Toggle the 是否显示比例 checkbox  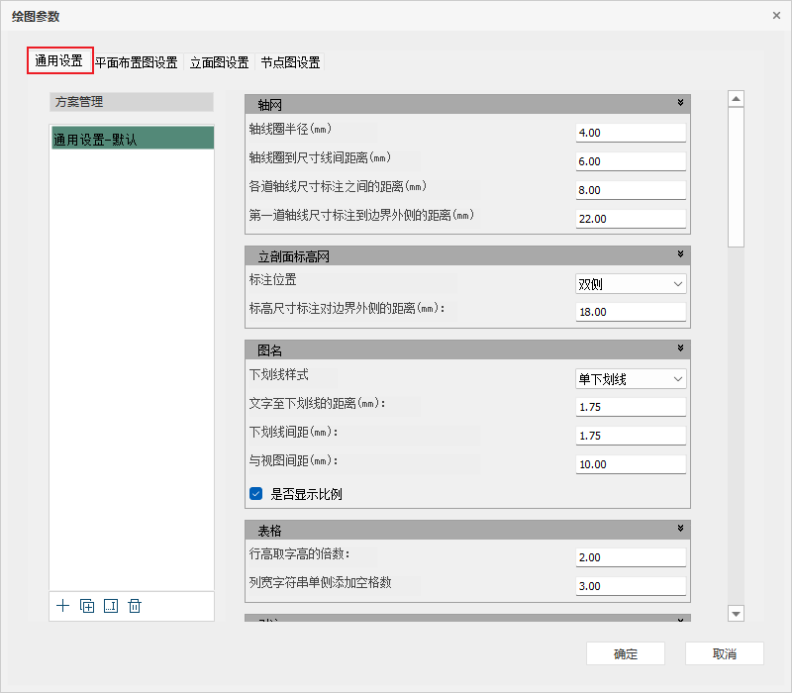[256, 494]
